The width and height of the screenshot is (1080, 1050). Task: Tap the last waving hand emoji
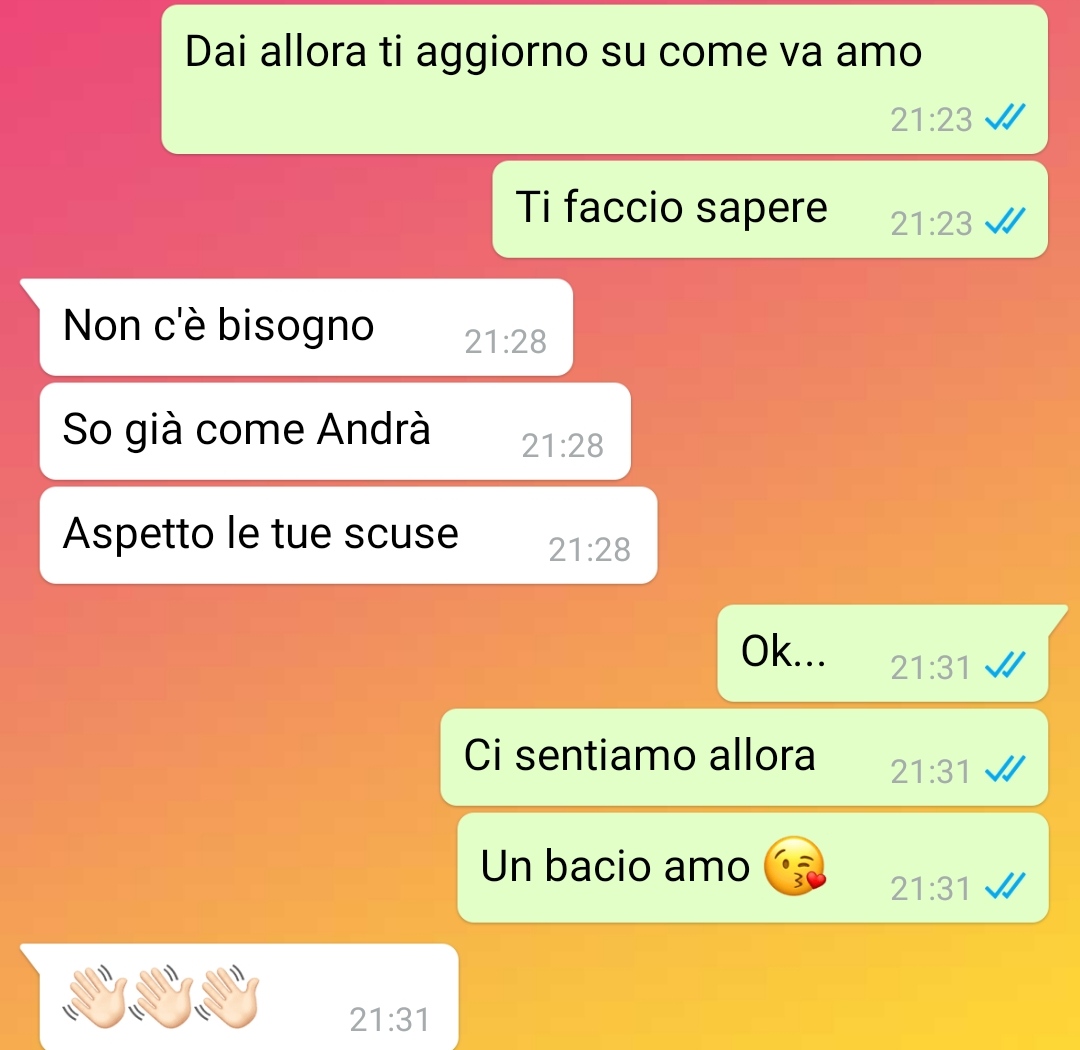coord(227,997)
